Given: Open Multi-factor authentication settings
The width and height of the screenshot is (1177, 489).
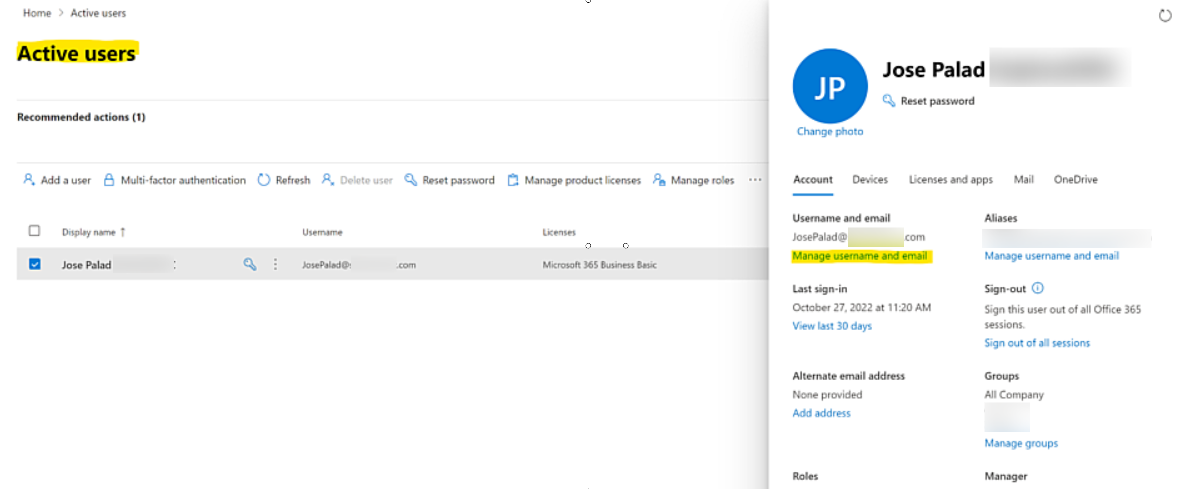Looking at the screenshot, I should 174,180.
